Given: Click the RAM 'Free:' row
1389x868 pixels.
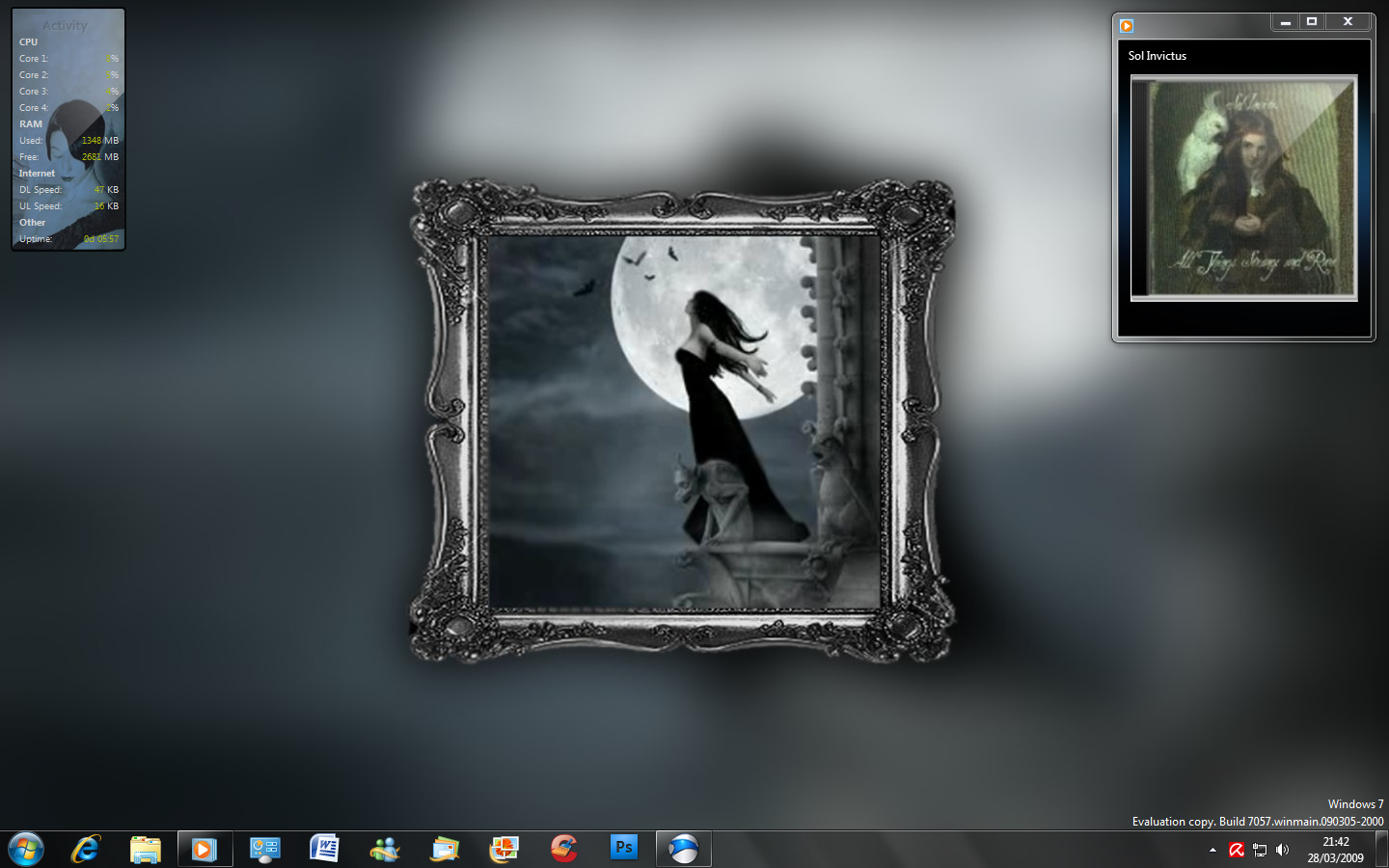Looking at the screenshot, I should coord(68,157).
